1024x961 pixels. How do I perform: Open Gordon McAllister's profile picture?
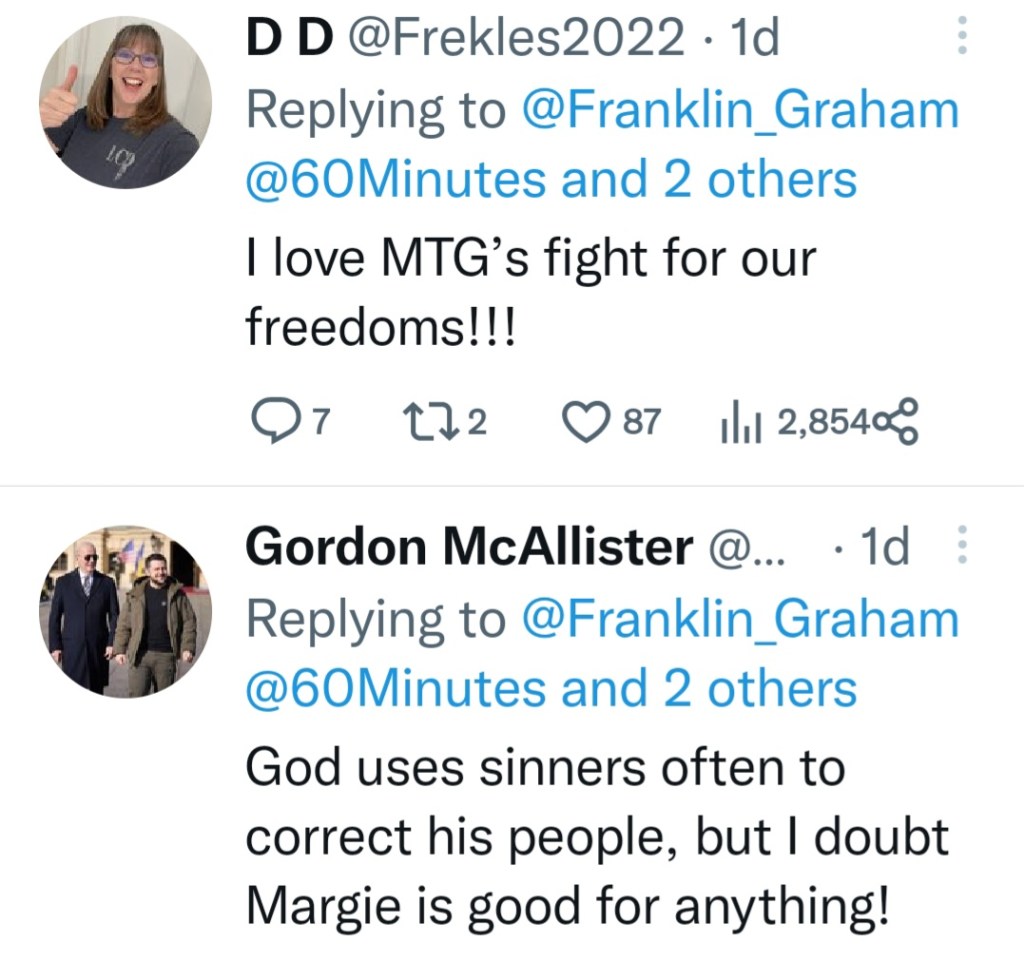[126, 611]
